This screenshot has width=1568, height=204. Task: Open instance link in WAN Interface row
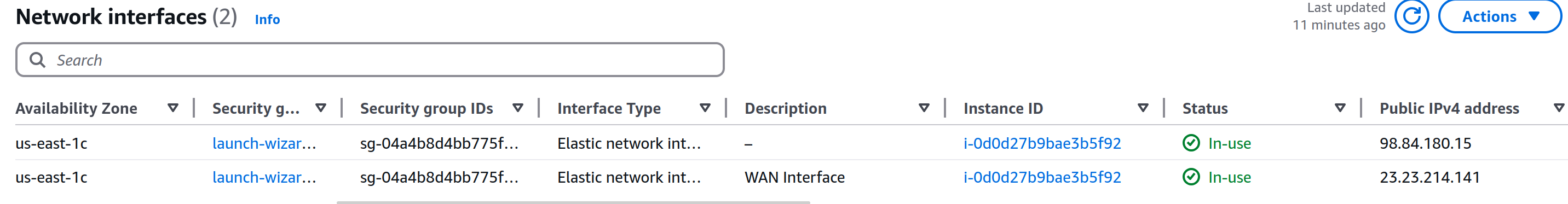tap(1042, 177)
